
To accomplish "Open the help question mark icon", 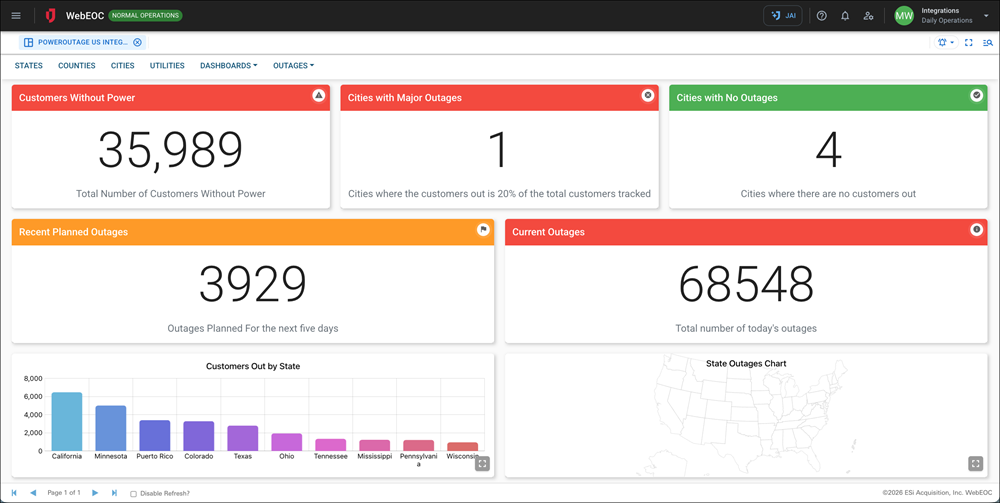I will pyautogui.click(x=821, y=16).
